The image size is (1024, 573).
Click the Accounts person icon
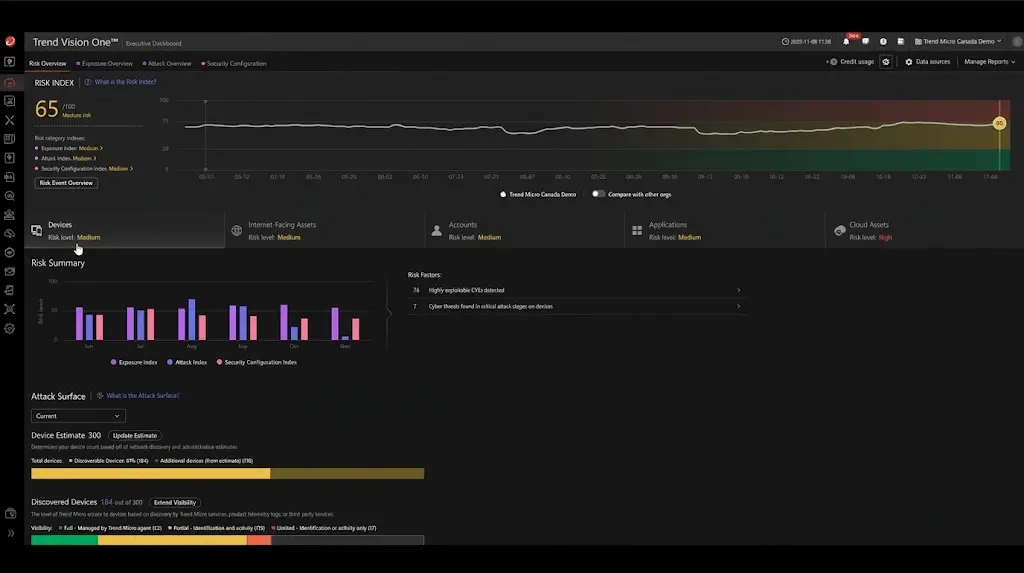click(x=436, y=230)
